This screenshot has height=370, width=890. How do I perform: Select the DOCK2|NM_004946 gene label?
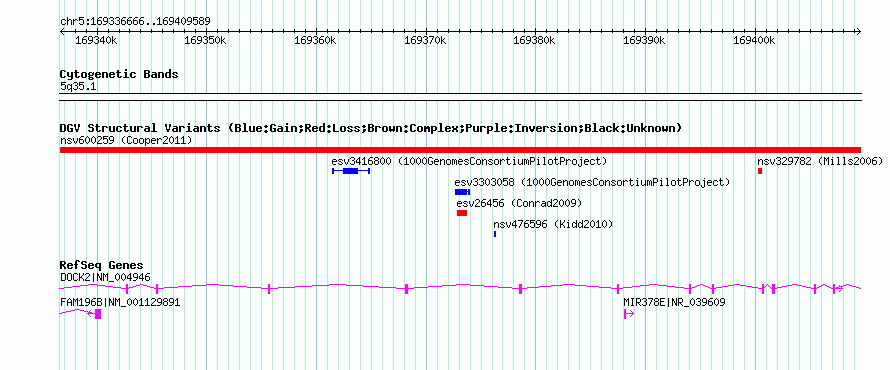105,278
